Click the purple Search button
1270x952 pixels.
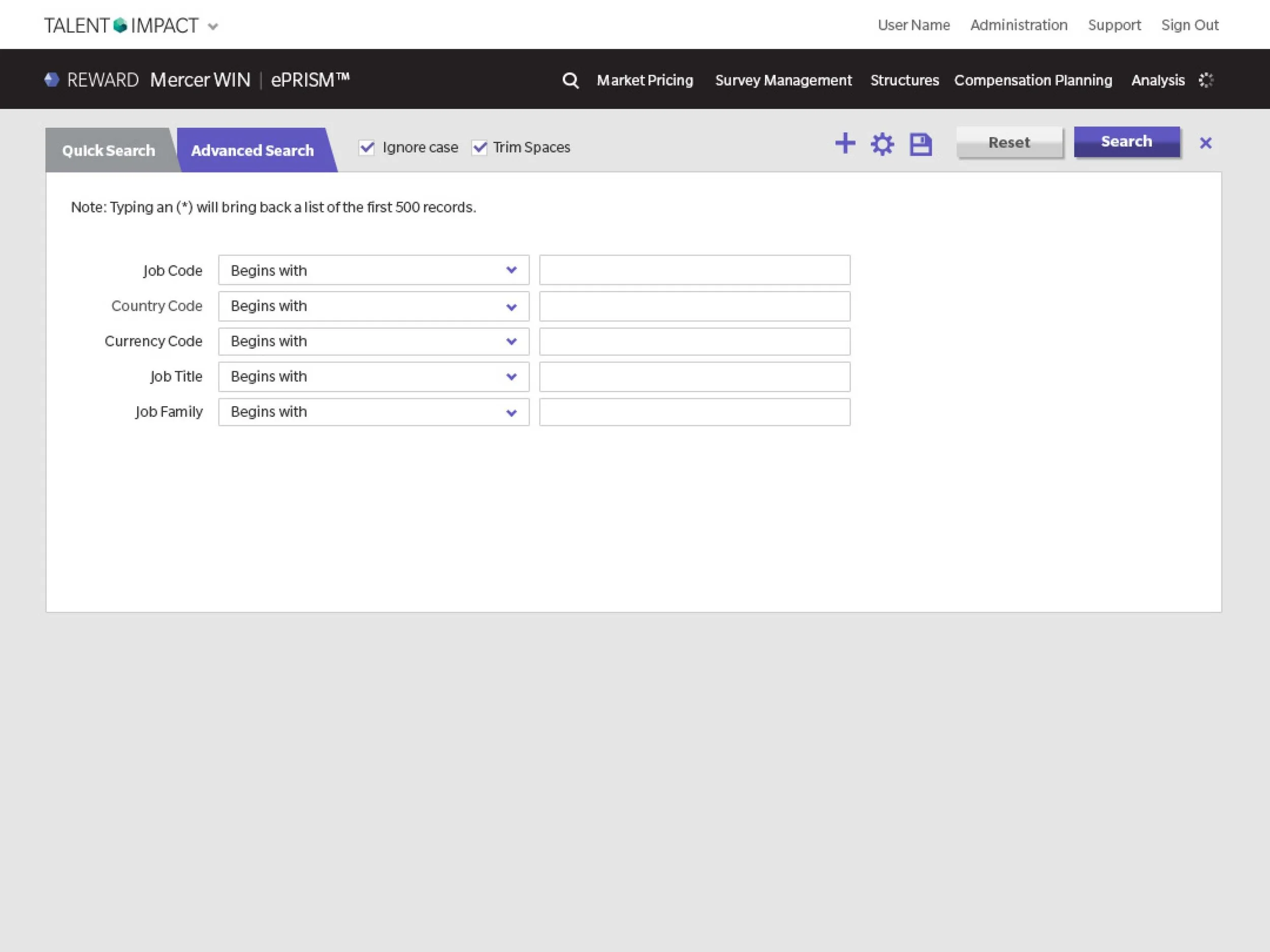1126,142
